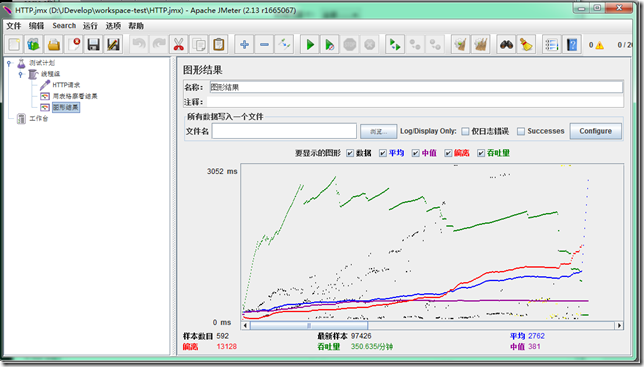644x367 pixels.
Task: Enable the Successes checkbox
Action: pyautogui.click(x=521, y=131)
